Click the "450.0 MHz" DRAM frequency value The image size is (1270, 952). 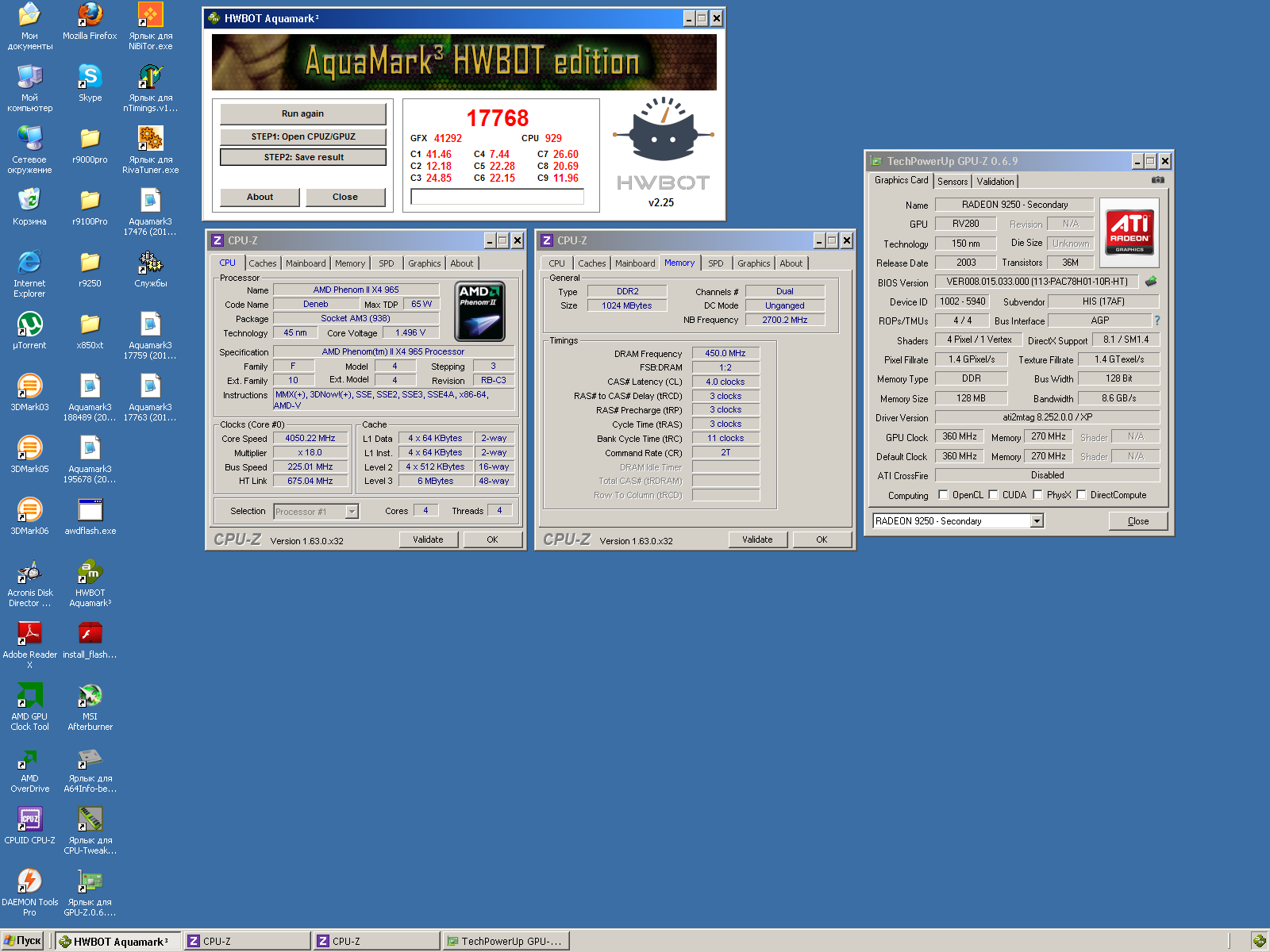725,353
